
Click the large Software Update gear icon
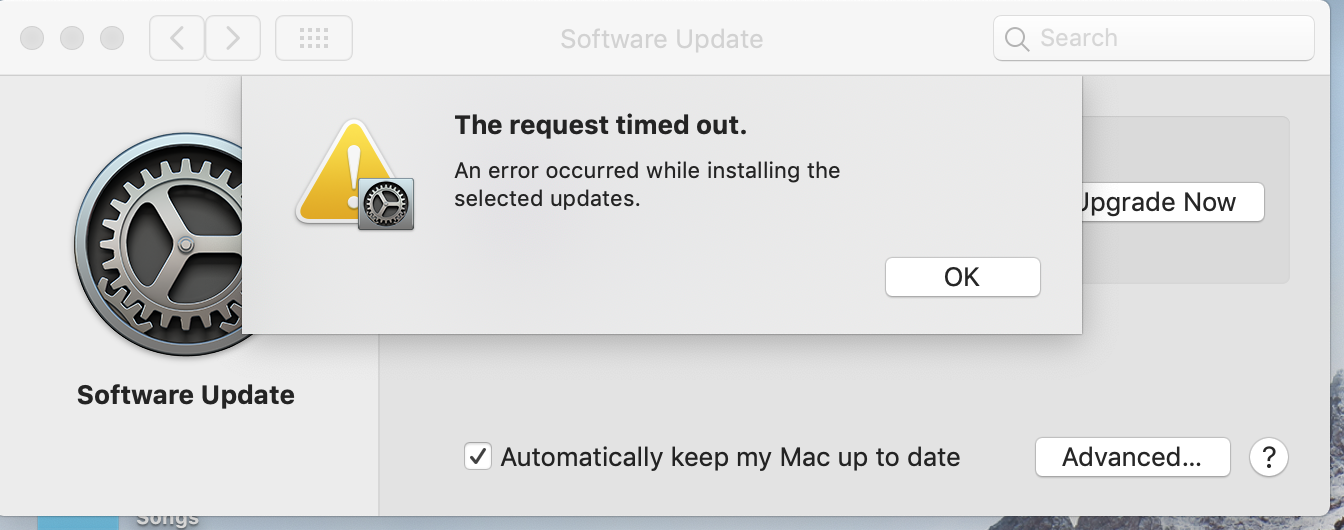[160, 245]
